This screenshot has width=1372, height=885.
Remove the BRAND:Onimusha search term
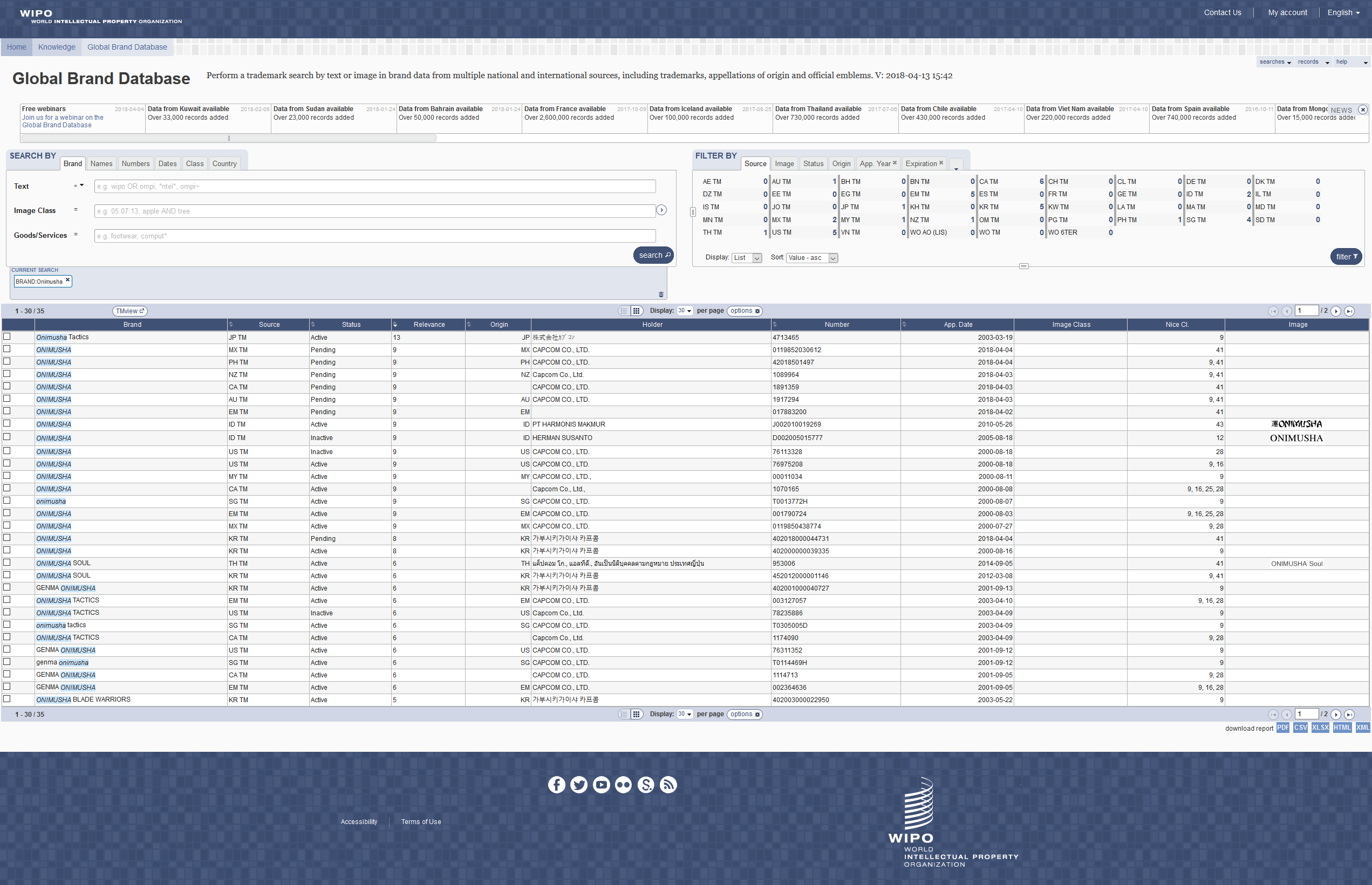point(67,280)
